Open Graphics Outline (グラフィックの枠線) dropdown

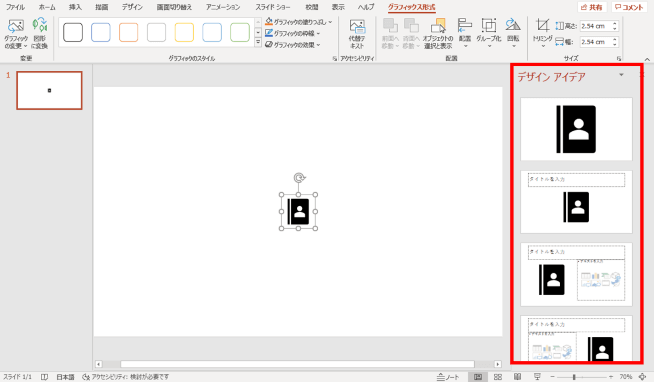[x=292, y=33]
